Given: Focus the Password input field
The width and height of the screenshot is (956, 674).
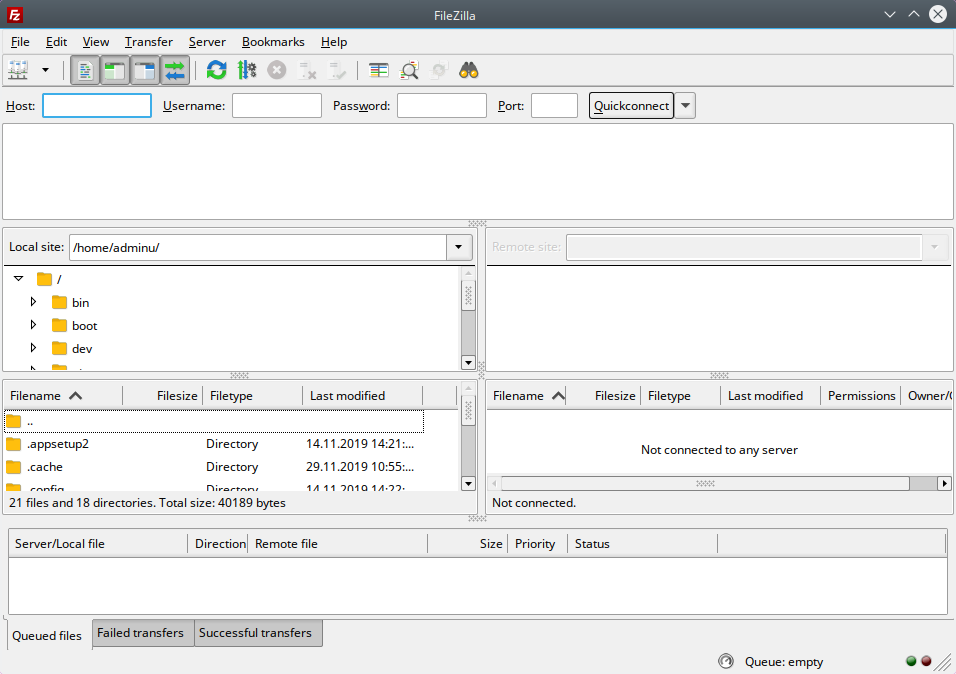Looking at the screenshot, I should tap(441, 106).
